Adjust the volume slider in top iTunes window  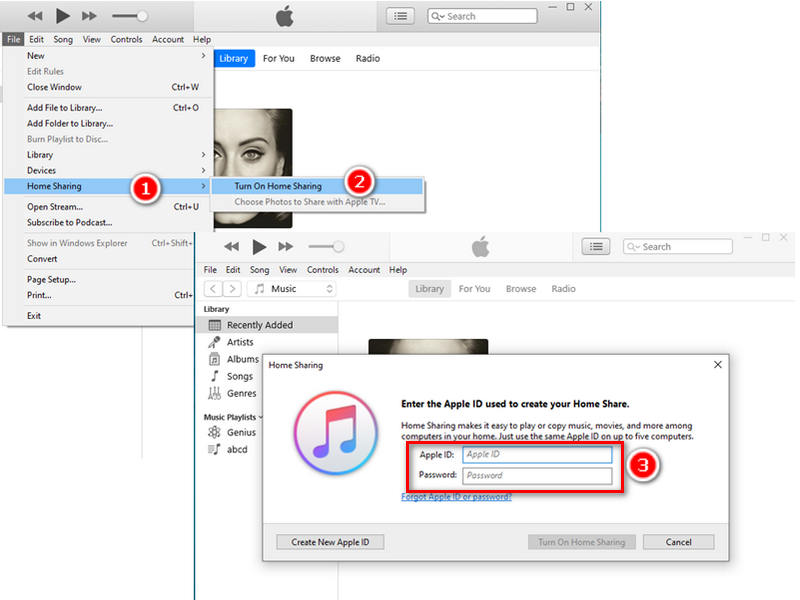130,16
